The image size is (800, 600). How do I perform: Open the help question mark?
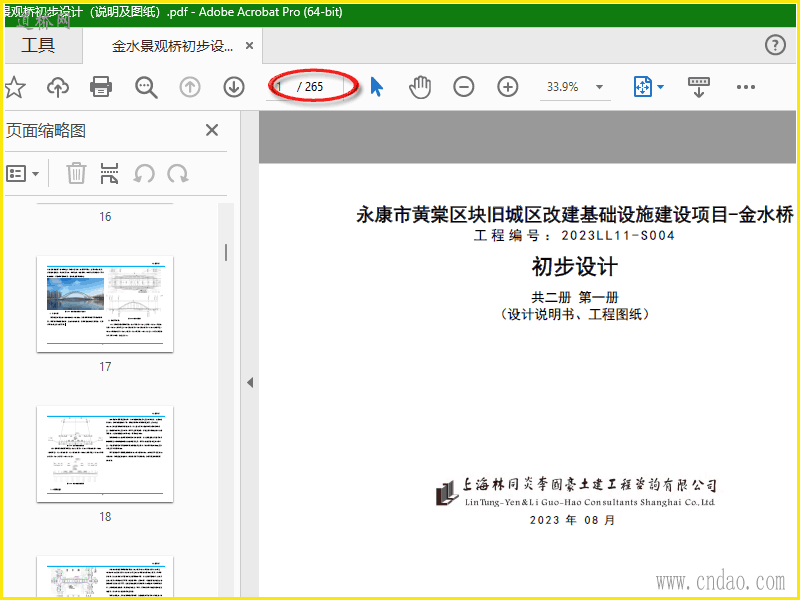click(x=775, y=45)
